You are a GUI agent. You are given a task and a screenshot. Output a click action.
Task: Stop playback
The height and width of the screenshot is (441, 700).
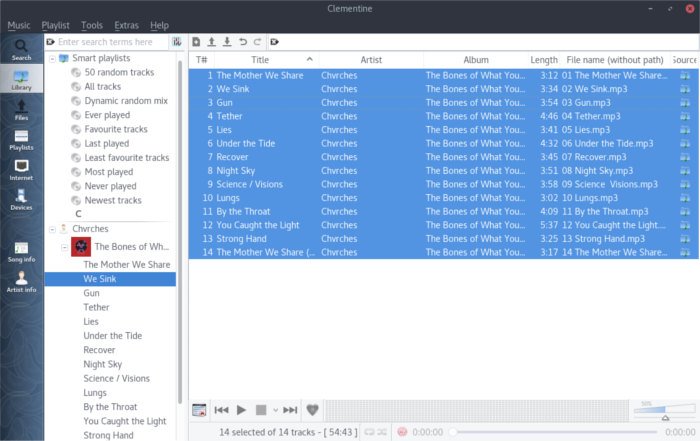tap(261, 410)
